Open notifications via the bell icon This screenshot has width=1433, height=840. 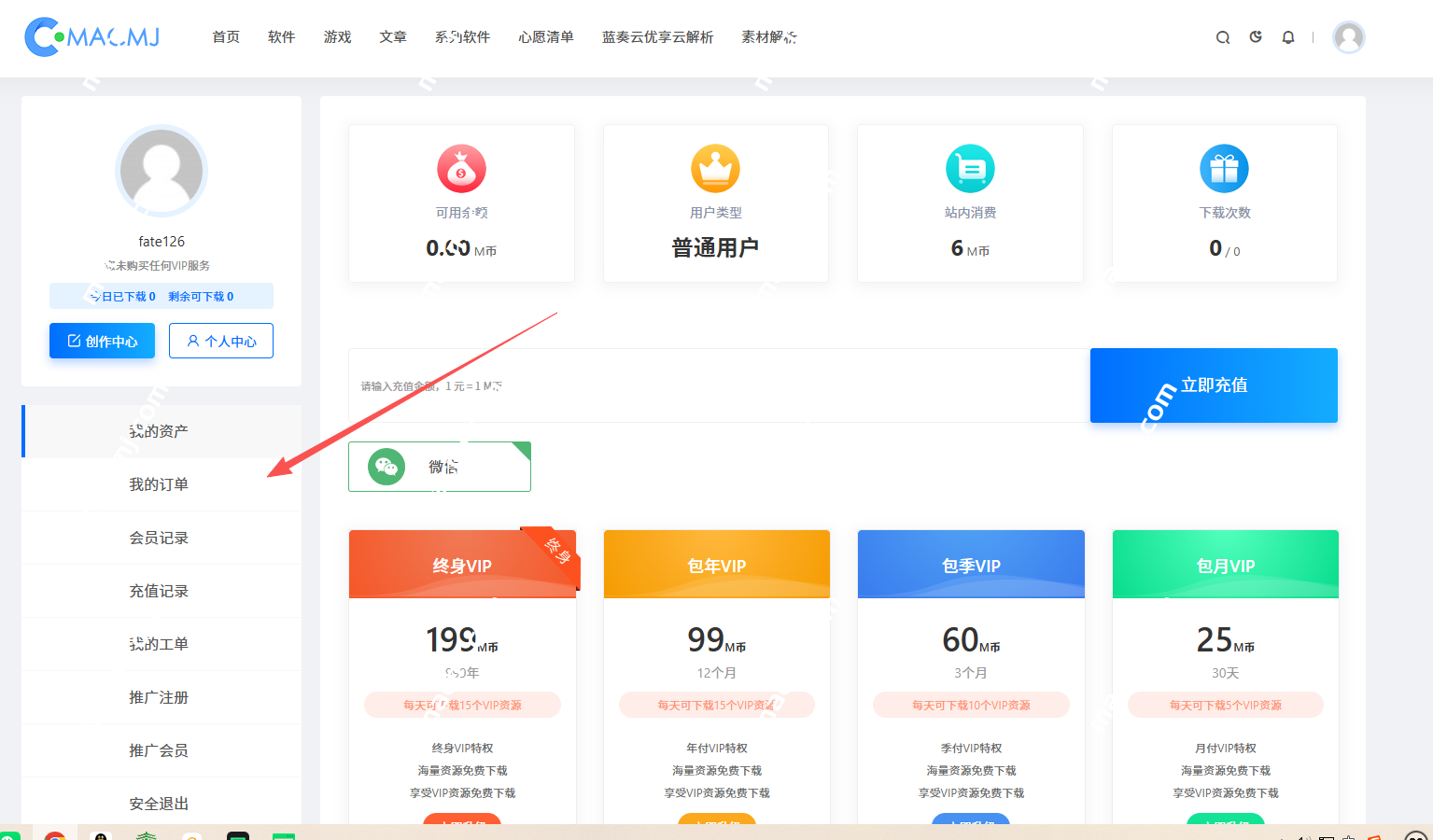[1288, 37]
